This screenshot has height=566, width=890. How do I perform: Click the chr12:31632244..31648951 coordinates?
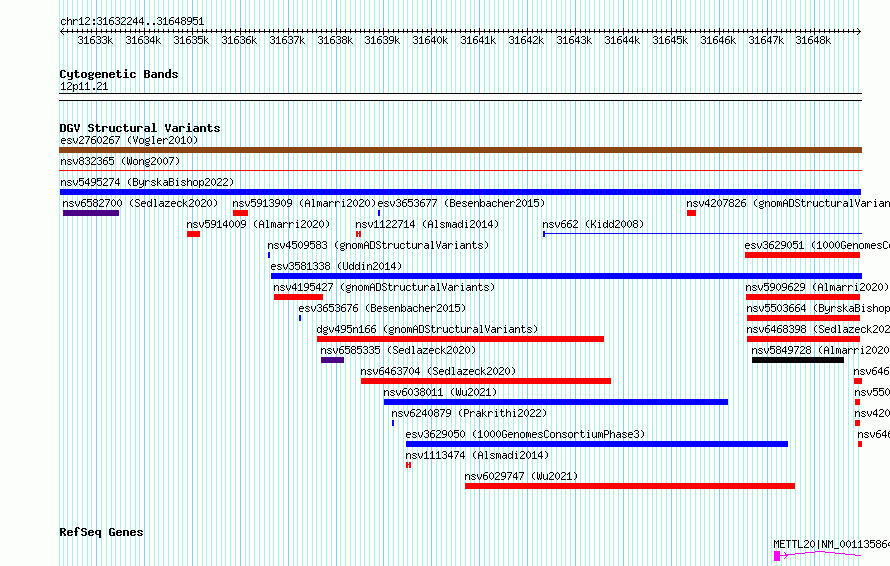click(132, 22)
